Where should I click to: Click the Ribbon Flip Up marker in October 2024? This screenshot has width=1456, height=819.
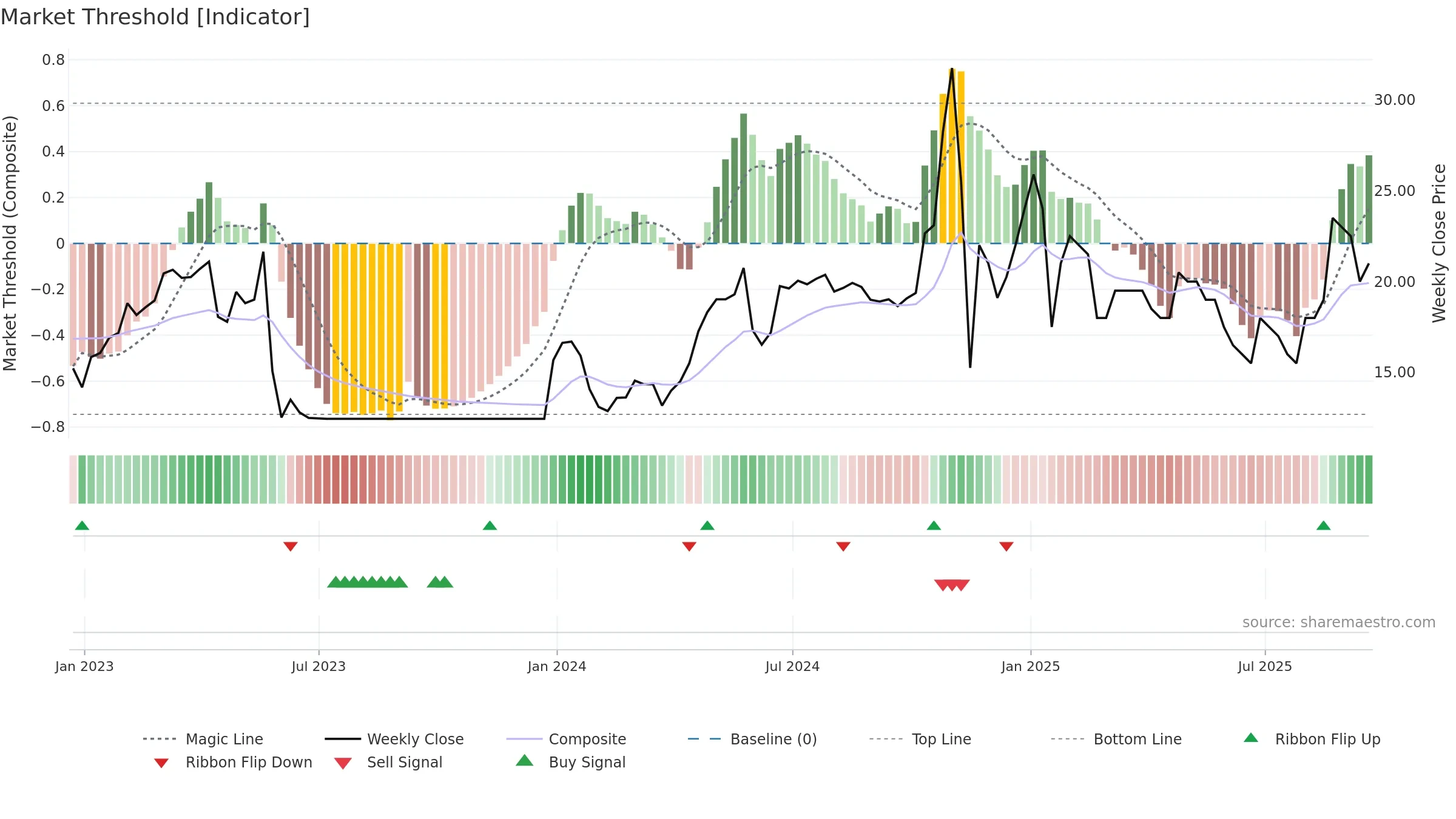934,525
